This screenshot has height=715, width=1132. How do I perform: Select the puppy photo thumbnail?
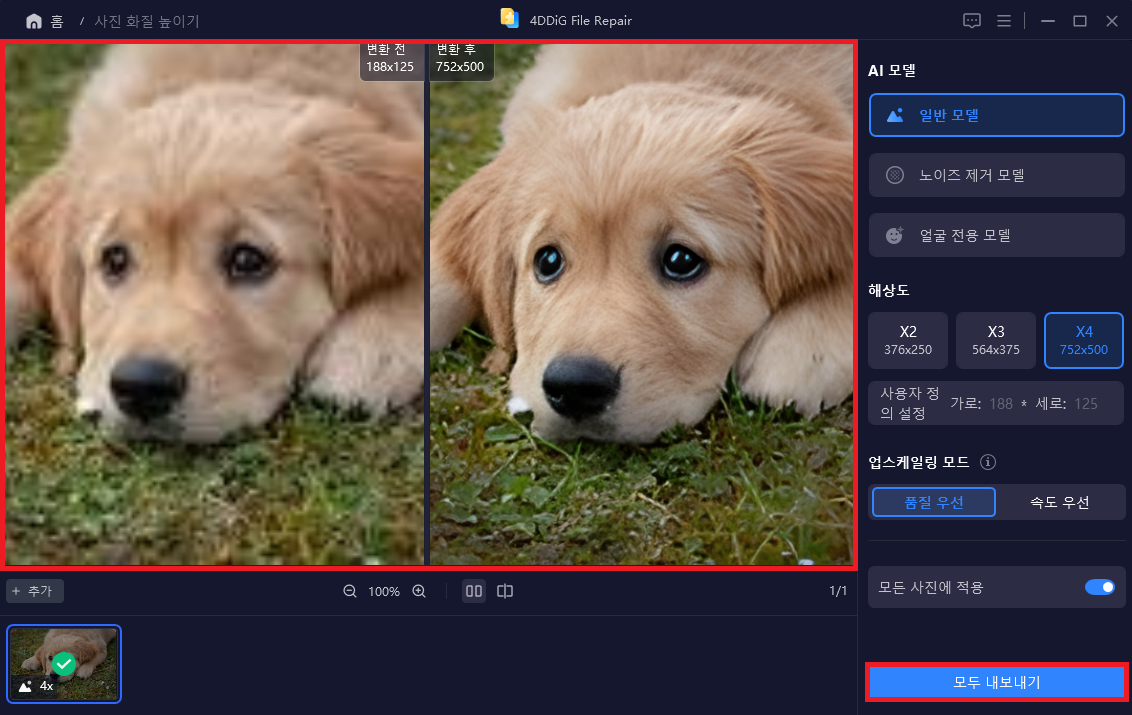[x=64, y=664]
